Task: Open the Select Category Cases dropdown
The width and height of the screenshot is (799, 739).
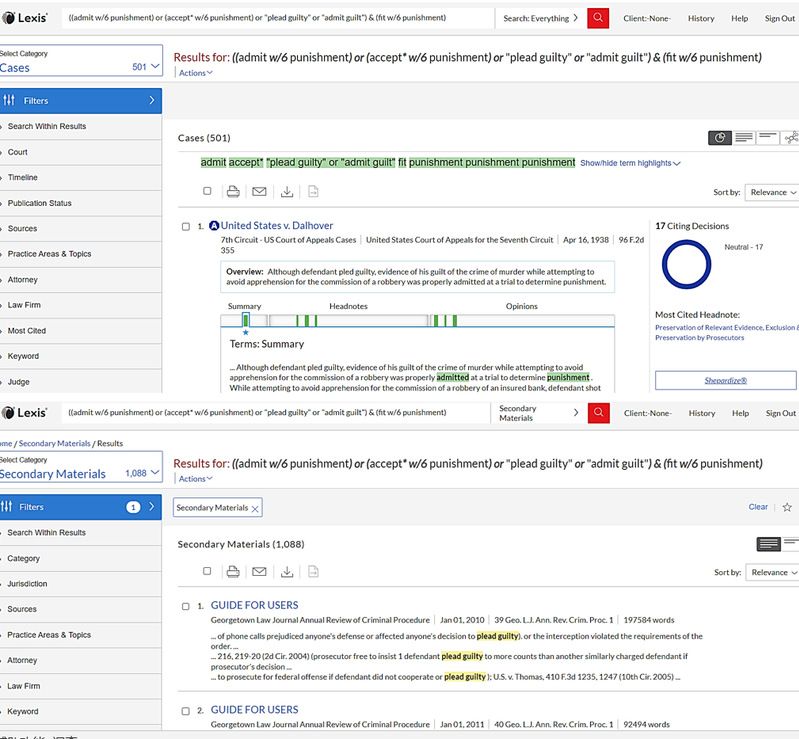Action: click(x=80, y=61)
